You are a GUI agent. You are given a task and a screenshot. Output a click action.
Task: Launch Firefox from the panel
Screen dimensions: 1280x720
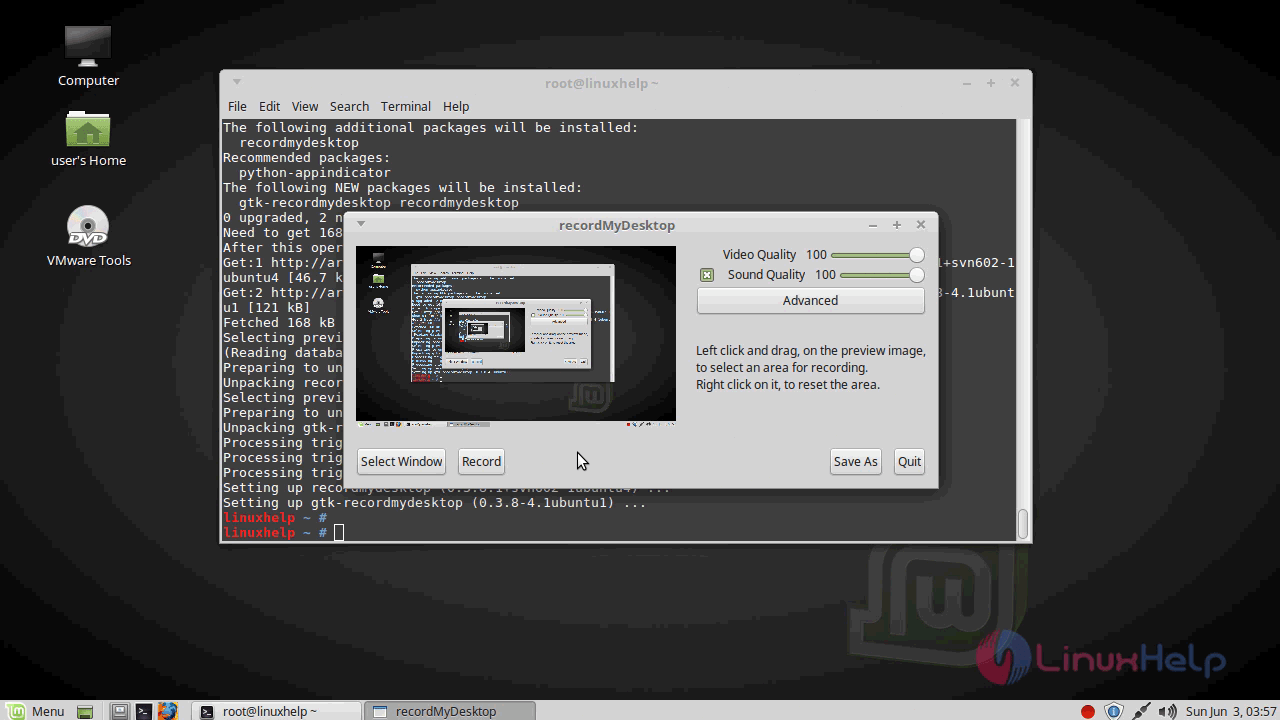click(167, 712)
